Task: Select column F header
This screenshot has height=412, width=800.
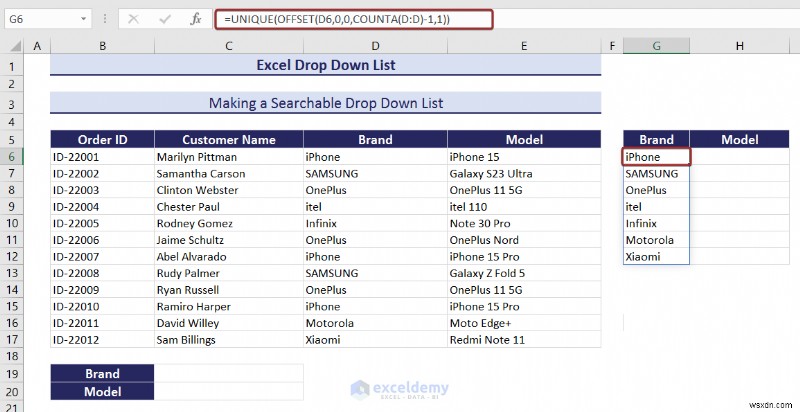Action: (x=612, y=46)
